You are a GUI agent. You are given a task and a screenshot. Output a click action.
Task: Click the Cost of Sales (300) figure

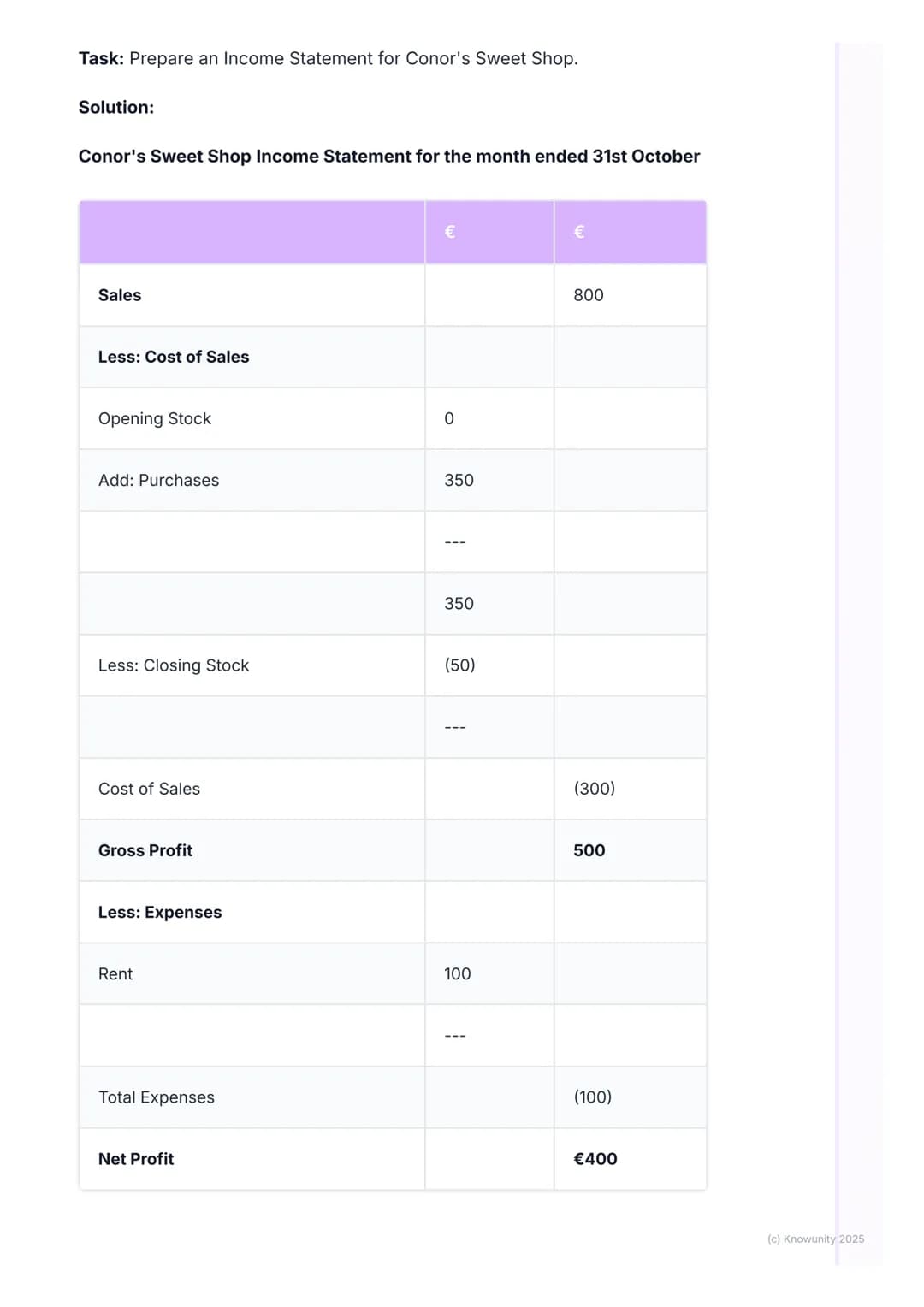pyautogui.click(x=595, y=788)
